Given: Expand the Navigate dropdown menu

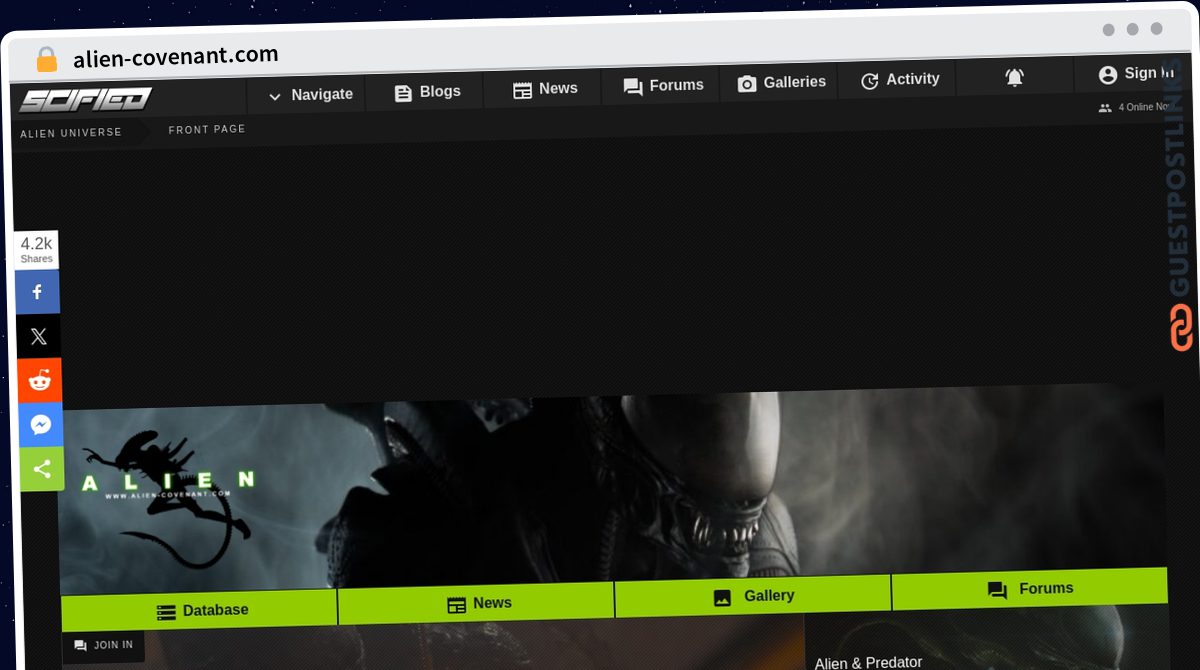Looking at the screenshot, I should point(309,95).
